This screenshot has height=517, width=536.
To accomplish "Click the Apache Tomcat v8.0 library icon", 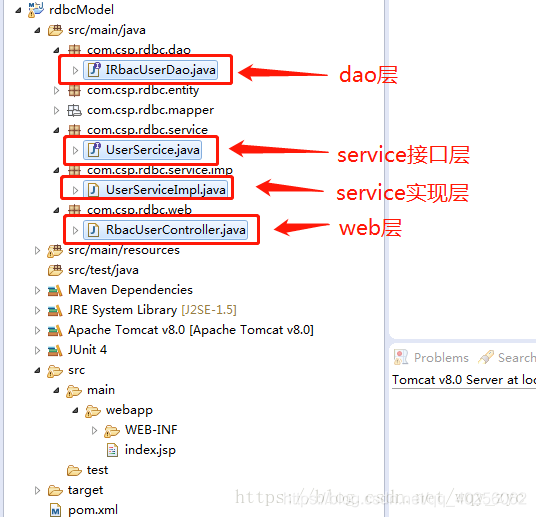I will click(x=55, y=331).
